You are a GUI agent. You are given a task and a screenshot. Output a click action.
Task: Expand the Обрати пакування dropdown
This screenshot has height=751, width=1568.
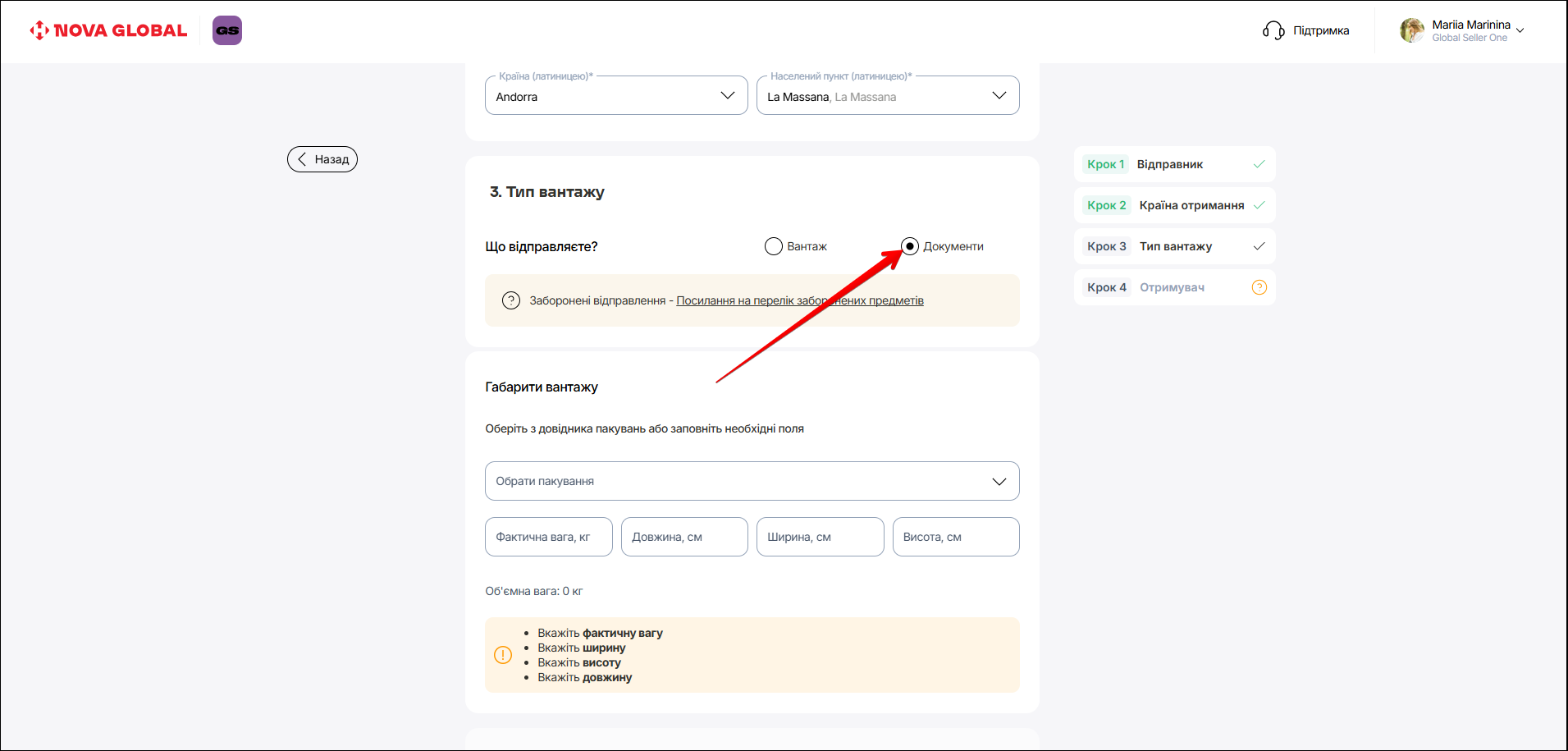click(999, 481)
